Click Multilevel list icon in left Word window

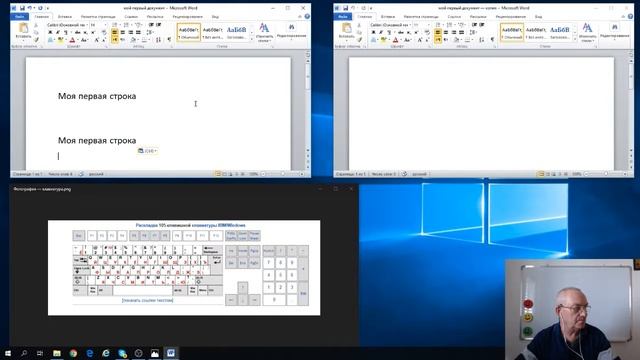tap(139, 25)
